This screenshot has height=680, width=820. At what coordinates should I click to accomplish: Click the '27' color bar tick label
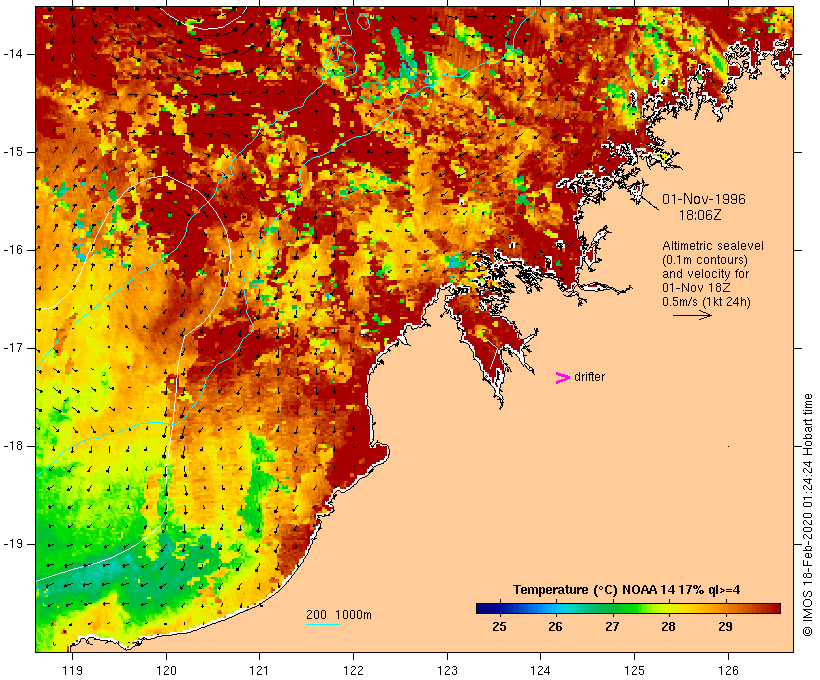(x=612, y=627)
